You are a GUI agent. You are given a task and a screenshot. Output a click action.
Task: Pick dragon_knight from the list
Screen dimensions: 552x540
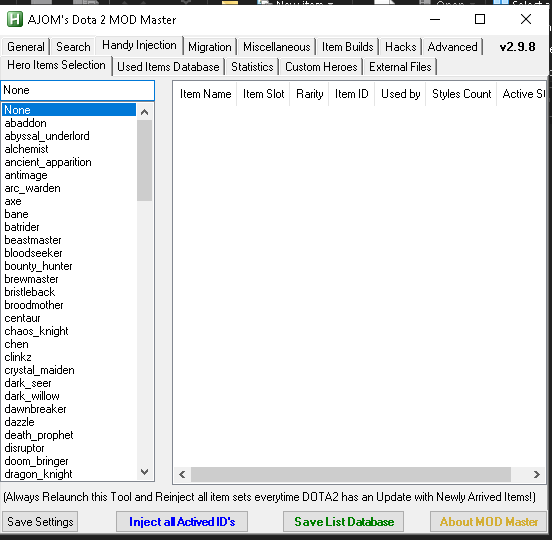[69, 475]
